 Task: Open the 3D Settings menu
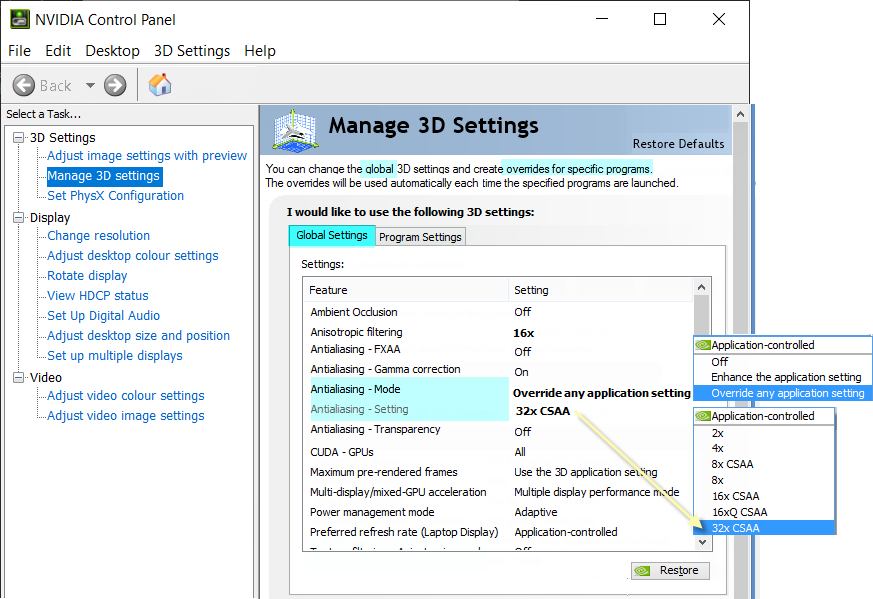click(x=191, y=51)
